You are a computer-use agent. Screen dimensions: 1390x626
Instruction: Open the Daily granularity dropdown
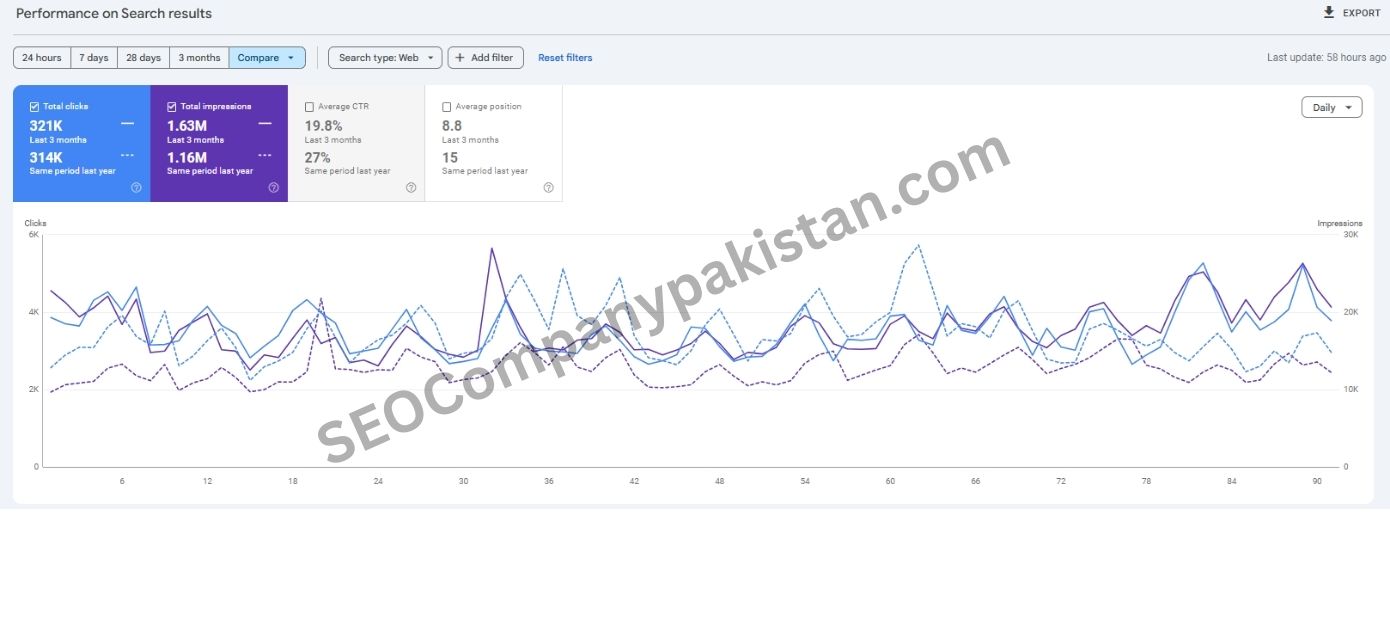(1330, 107)
